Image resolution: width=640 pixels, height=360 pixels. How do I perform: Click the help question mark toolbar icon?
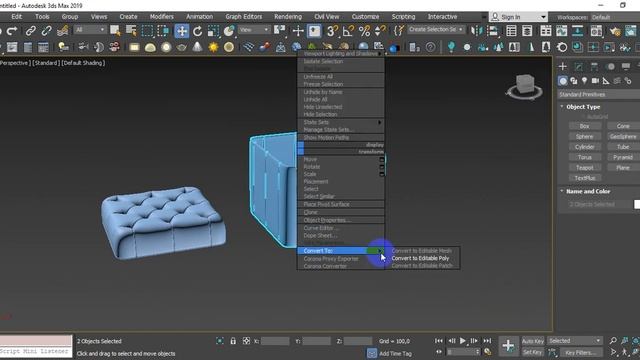pyautogui.click(x=430, y=47)
